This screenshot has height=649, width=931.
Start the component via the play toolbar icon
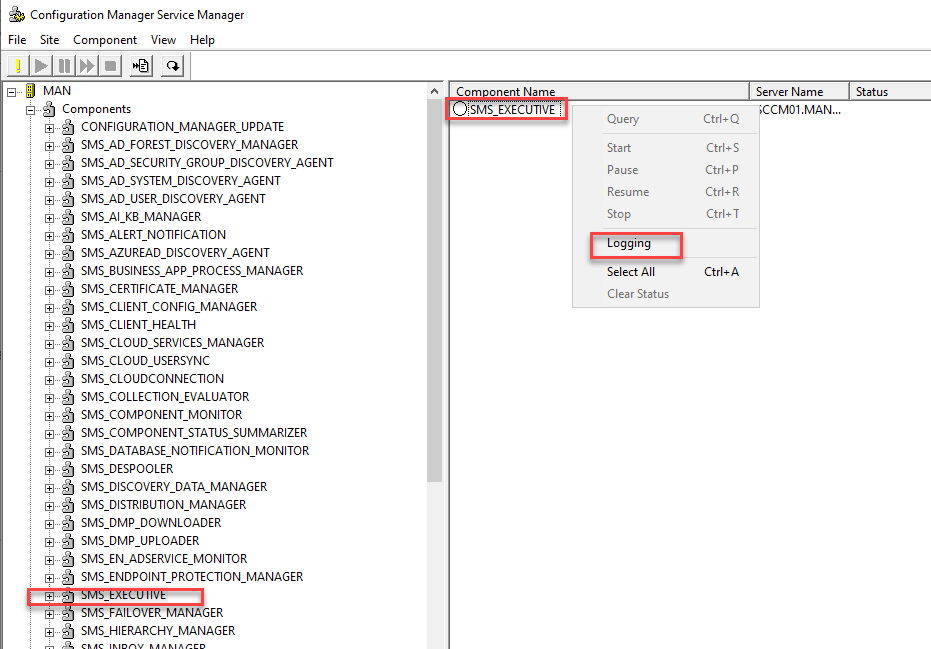tap(40, 65)
